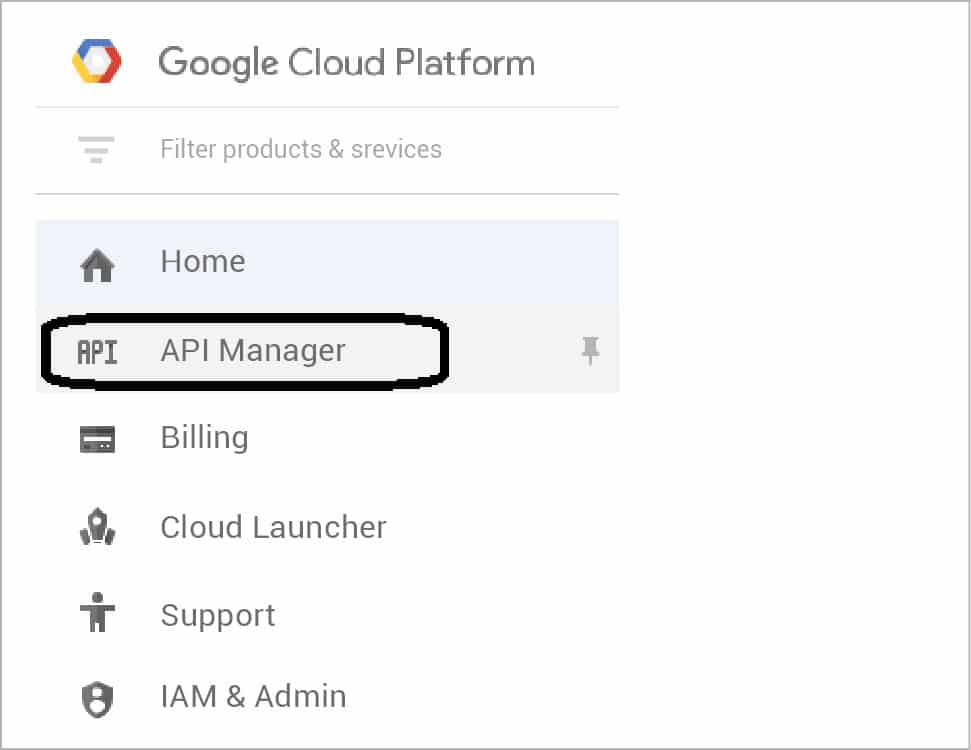Open the Billing menu entry
Screen dimensions: 971x750
(x=204, y=438)
